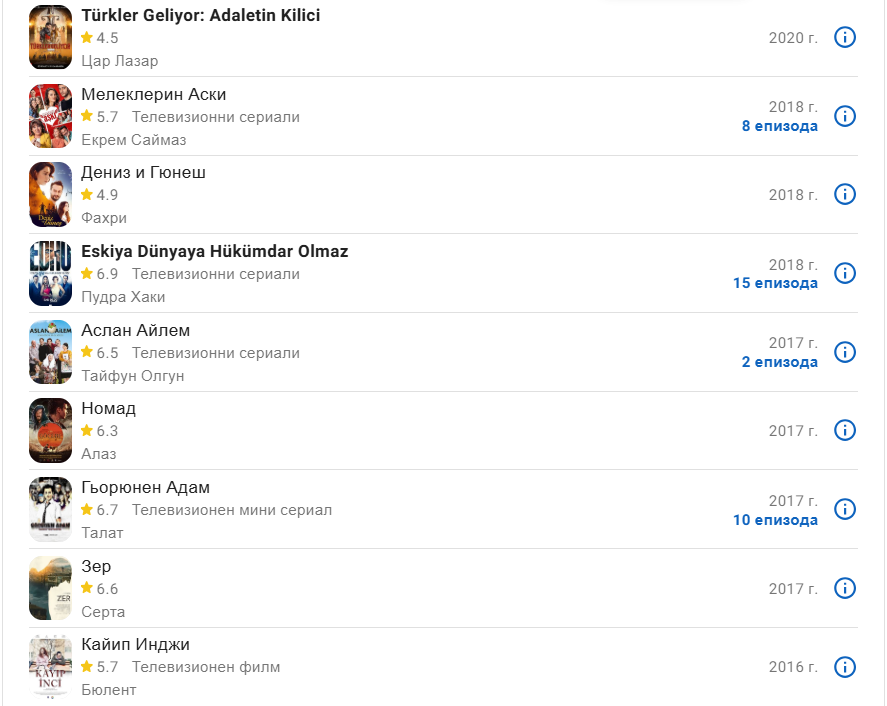Click info icon for Мелеклерин Аски
This screenshot has width=887, height=706.
(845, 116)
